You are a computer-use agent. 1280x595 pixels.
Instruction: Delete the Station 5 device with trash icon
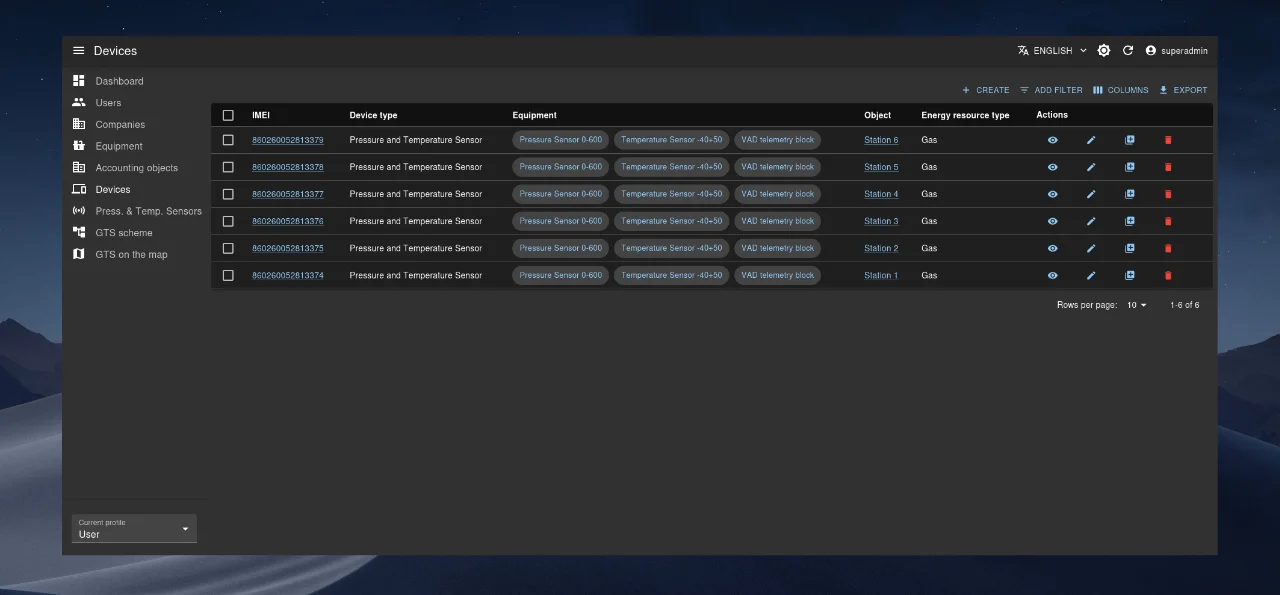tap(1168, 167)
